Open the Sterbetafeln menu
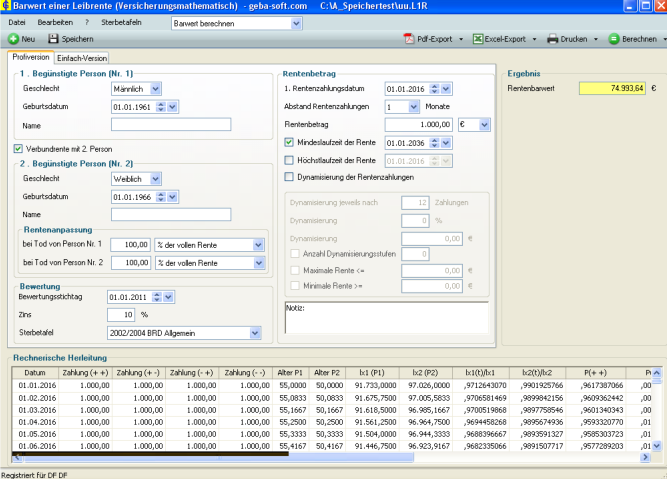 click(122, 22)
